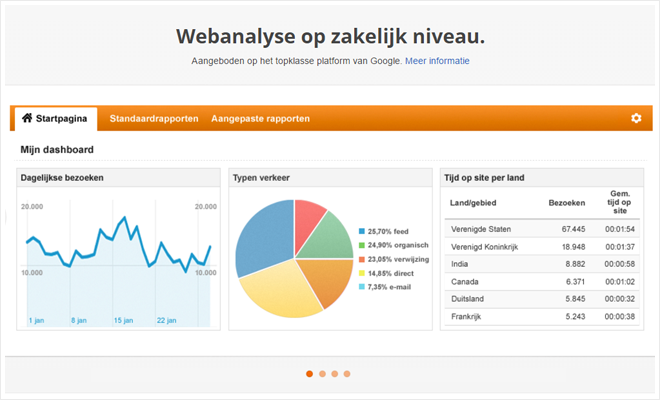Screen dimensions: 660x400
Task: Click the 18.948 visits value
Action: coord(573,247)
